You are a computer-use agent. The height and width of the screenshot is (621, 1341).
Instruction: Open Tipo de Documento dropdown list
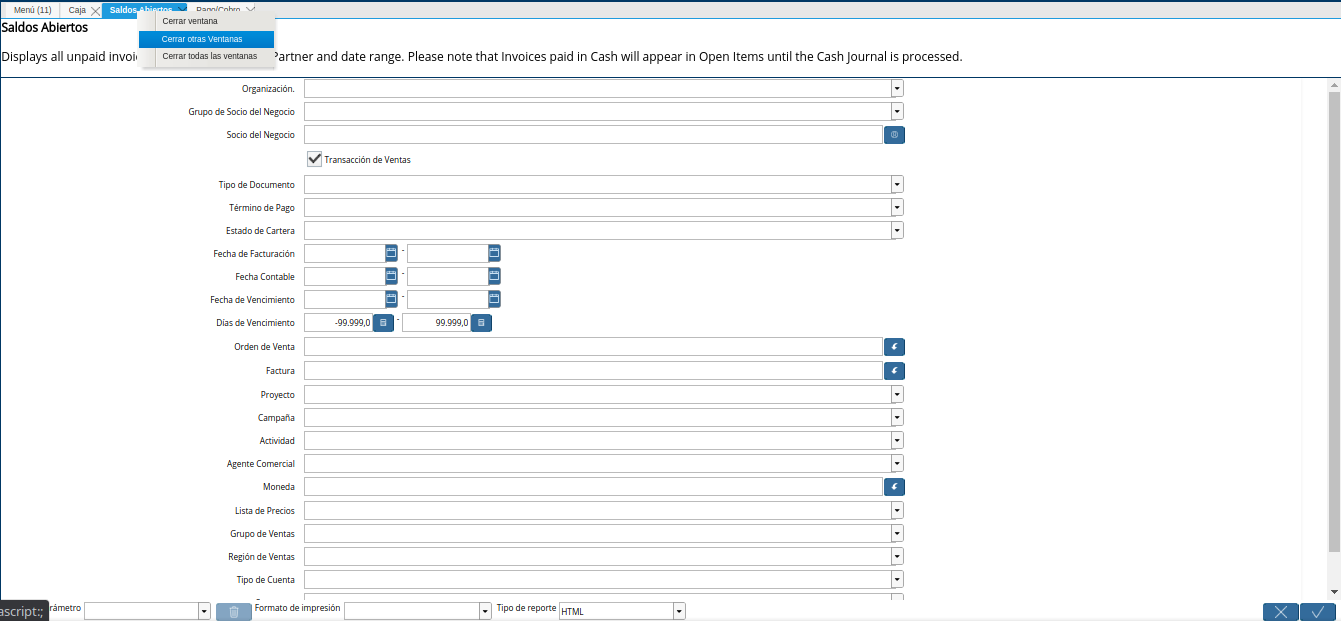tap(897, 185)
